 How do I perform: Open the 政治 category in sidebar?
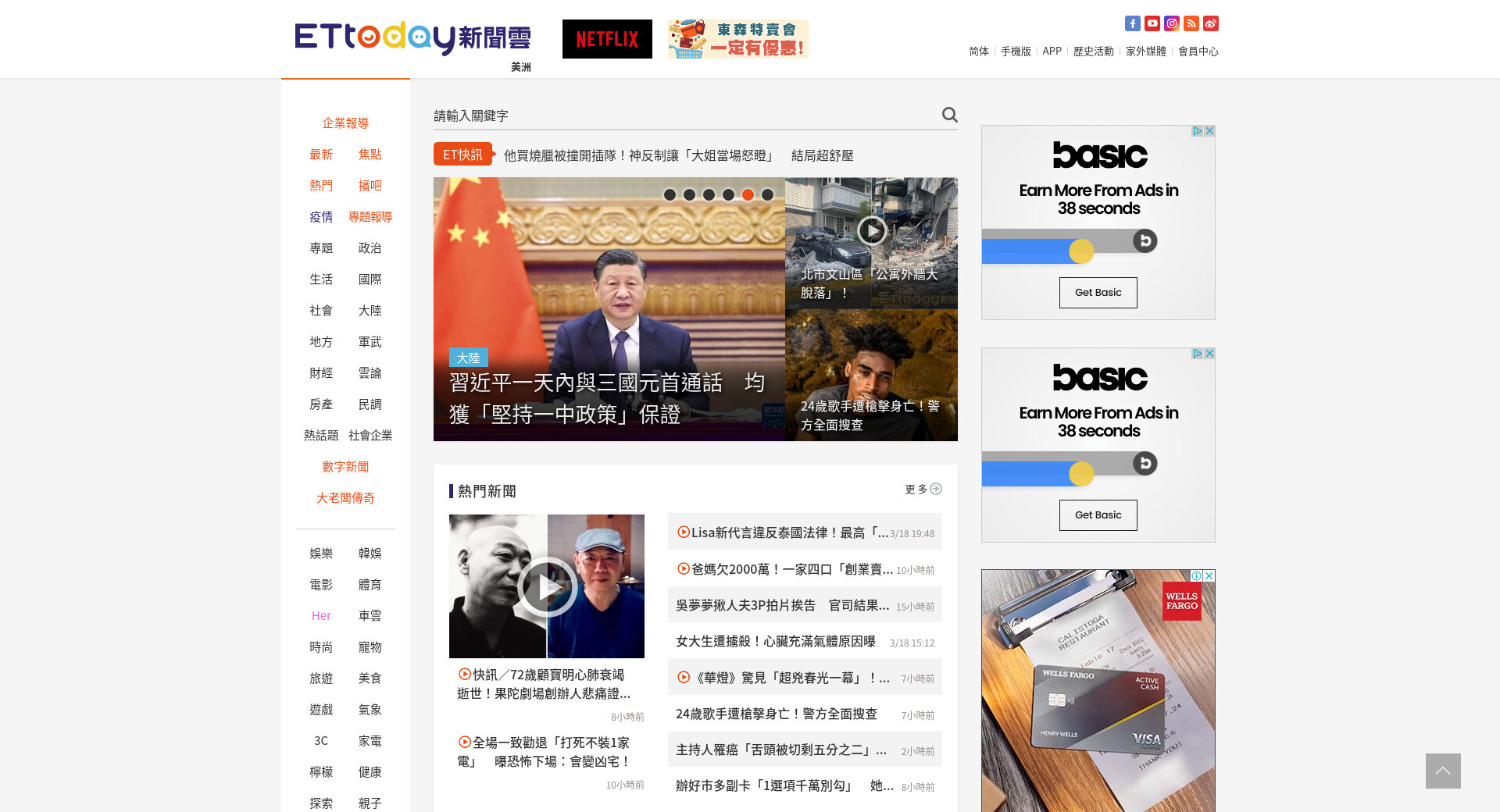point(370,248)
